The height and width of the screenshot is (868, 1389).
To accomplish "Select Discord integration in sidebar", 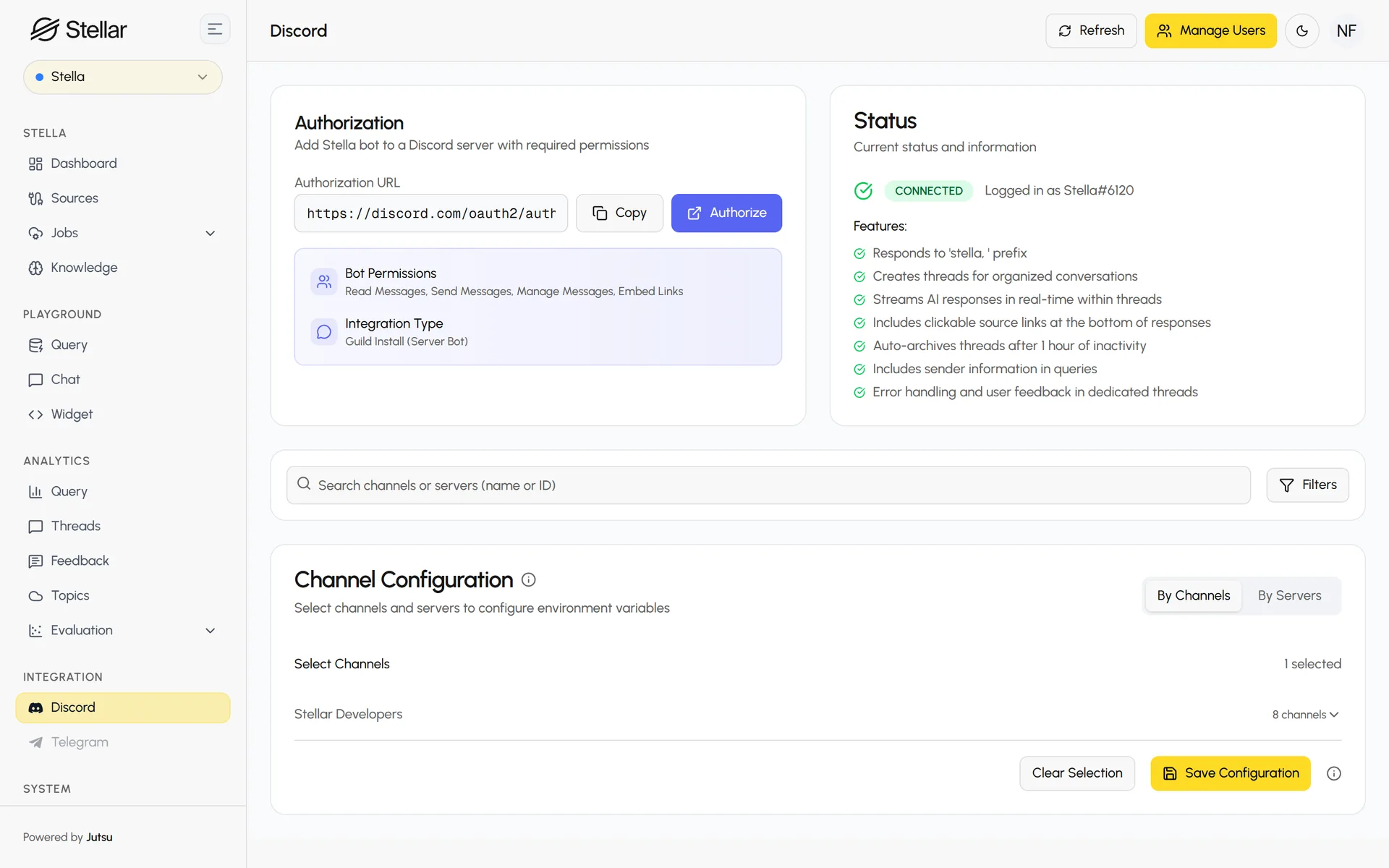I will (123, 707).
